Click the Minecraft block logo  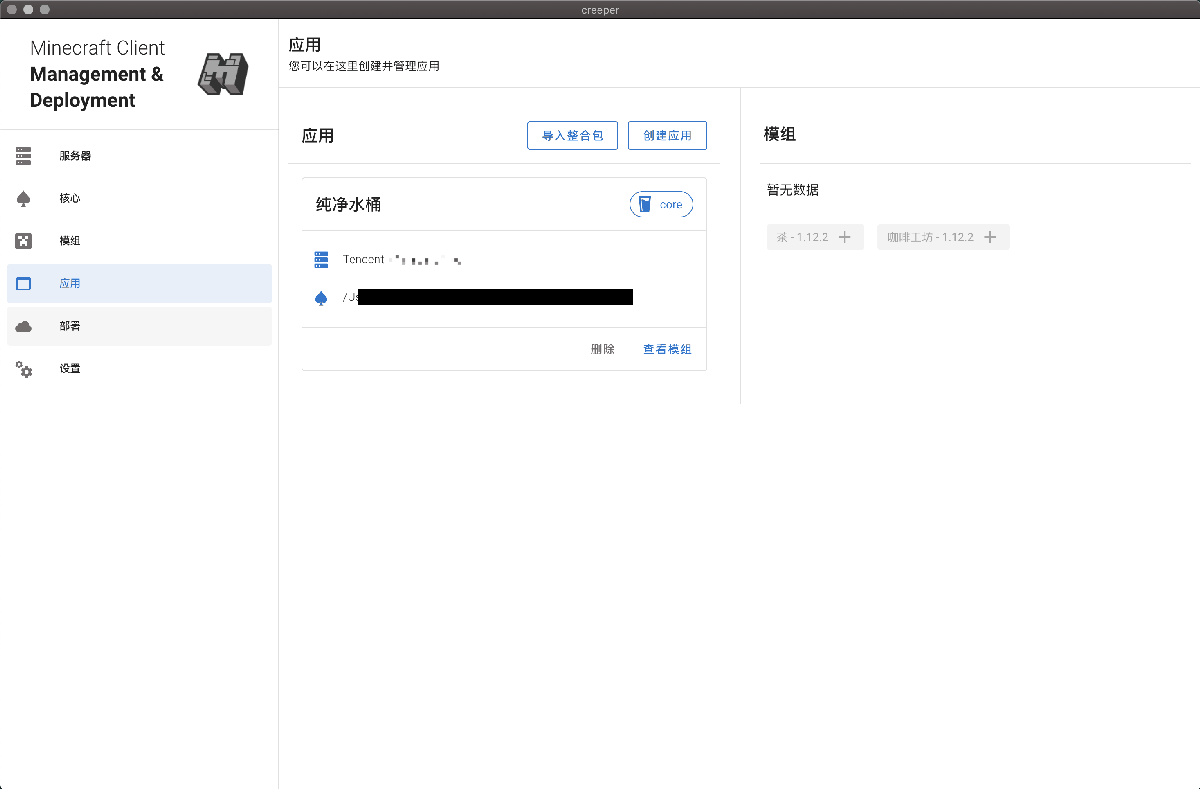click(222, 74)
